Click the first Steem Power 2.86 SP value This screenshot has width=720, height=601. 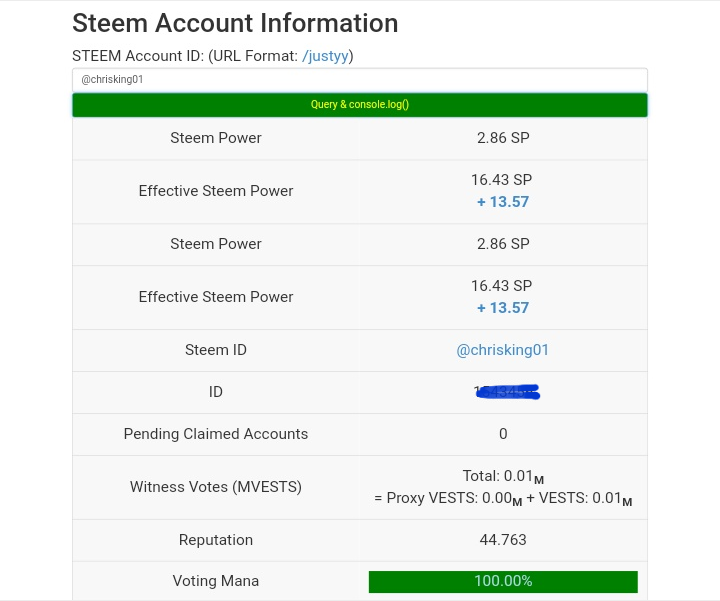503,138
